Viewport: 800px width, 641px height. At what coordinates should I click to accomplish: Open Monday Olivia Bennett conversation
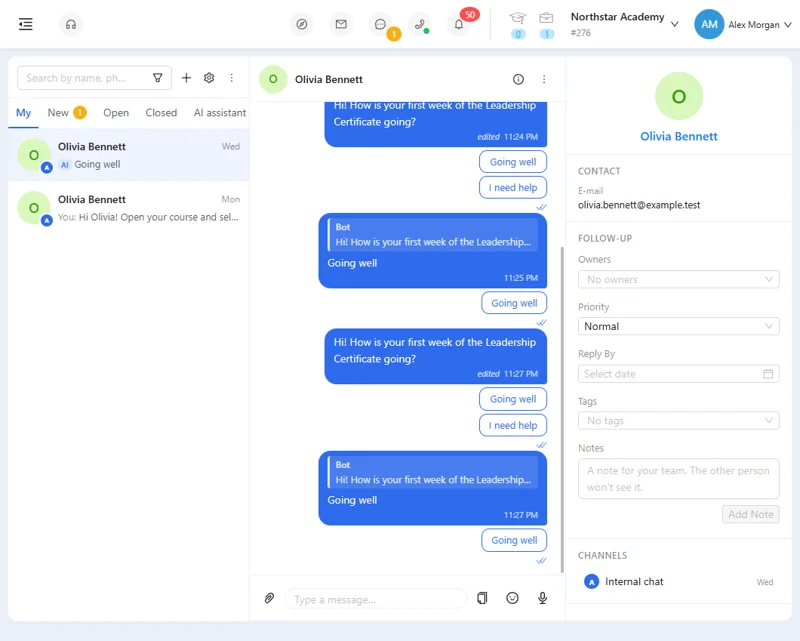pyautogui.click(x=129, y=208)
